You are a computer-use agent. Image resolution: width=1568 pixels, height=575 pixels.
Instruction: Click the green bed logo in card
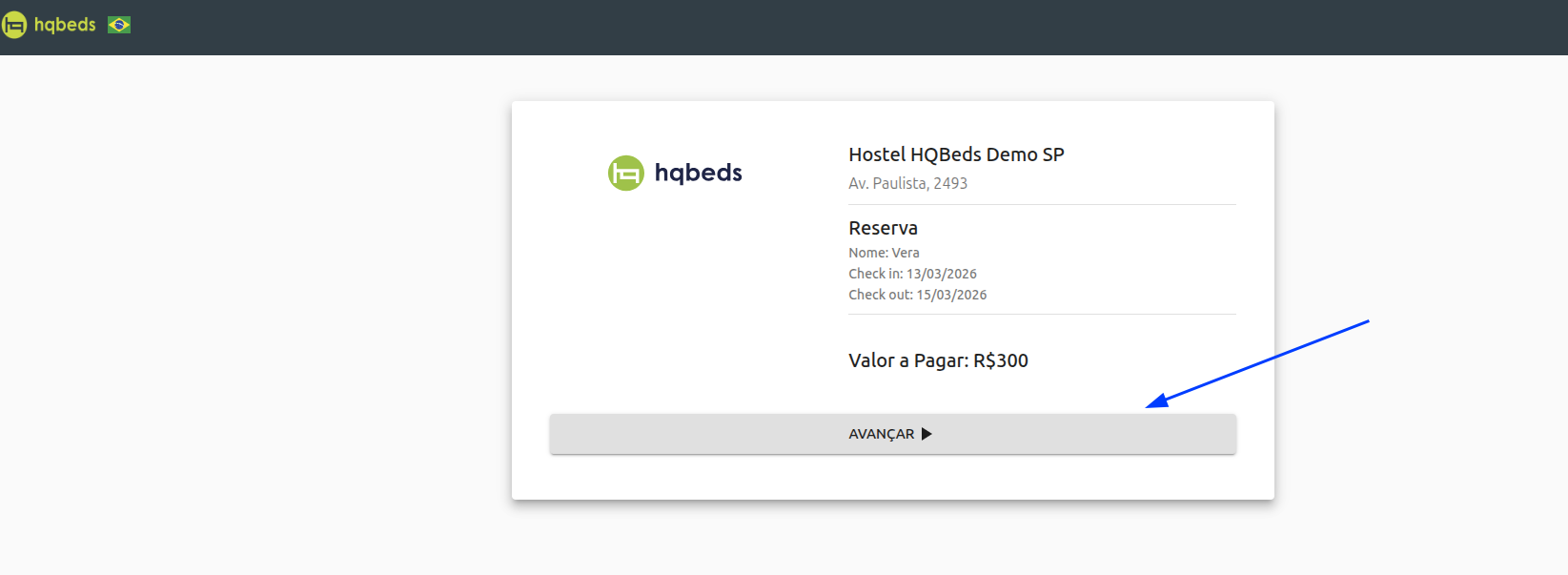click(626, 173)
